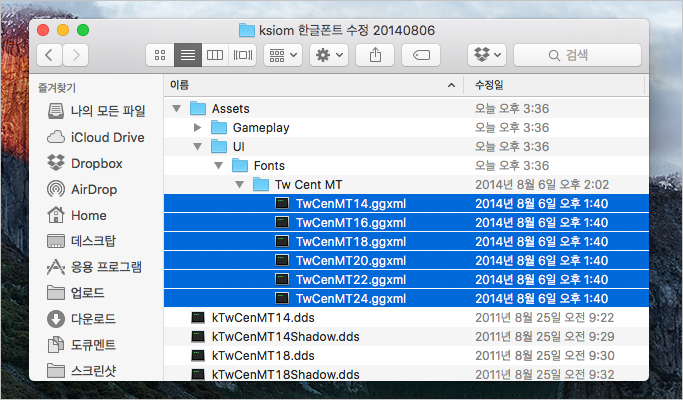683x400 pixels.
Task: Open the Dropbox toolbar dropdown
Action: (x=487, y=55)
